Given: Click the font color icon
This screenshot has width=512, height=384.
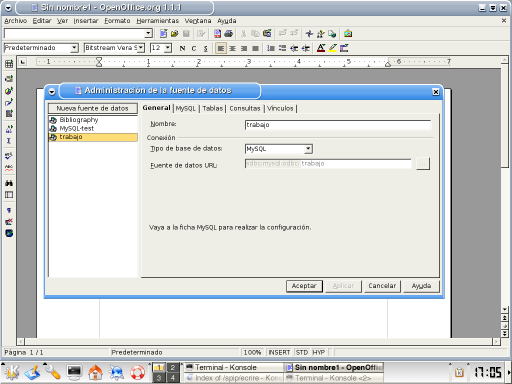Looking at the screenshot, I should tap(321, 48).
